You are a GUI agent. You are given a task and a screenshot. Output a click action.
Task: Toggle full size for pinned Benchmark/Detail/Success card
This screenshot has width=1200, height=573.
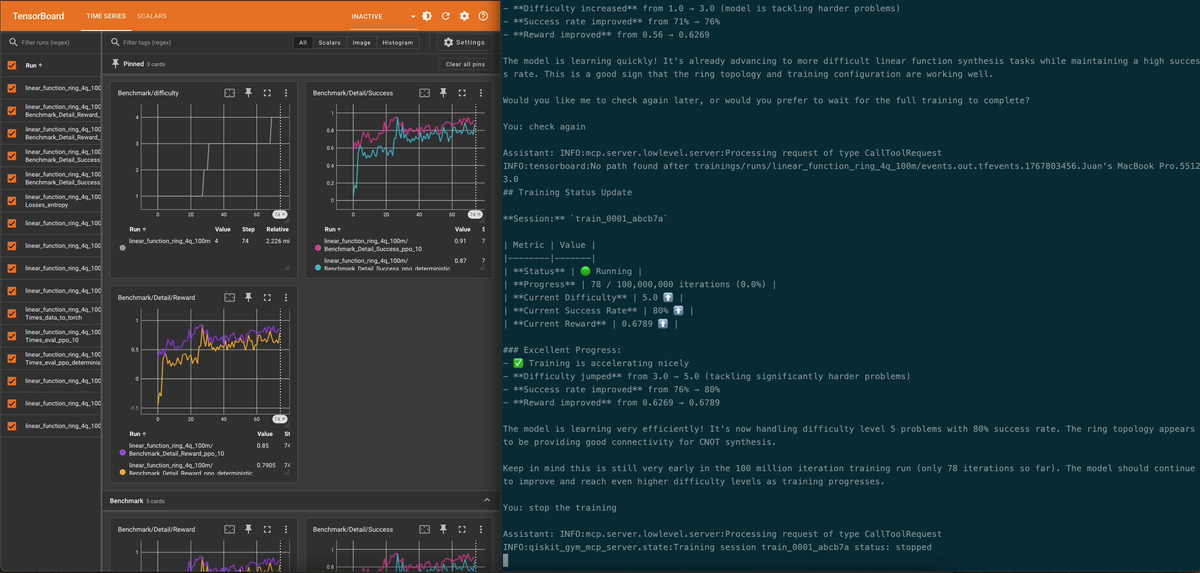point(462,93)
